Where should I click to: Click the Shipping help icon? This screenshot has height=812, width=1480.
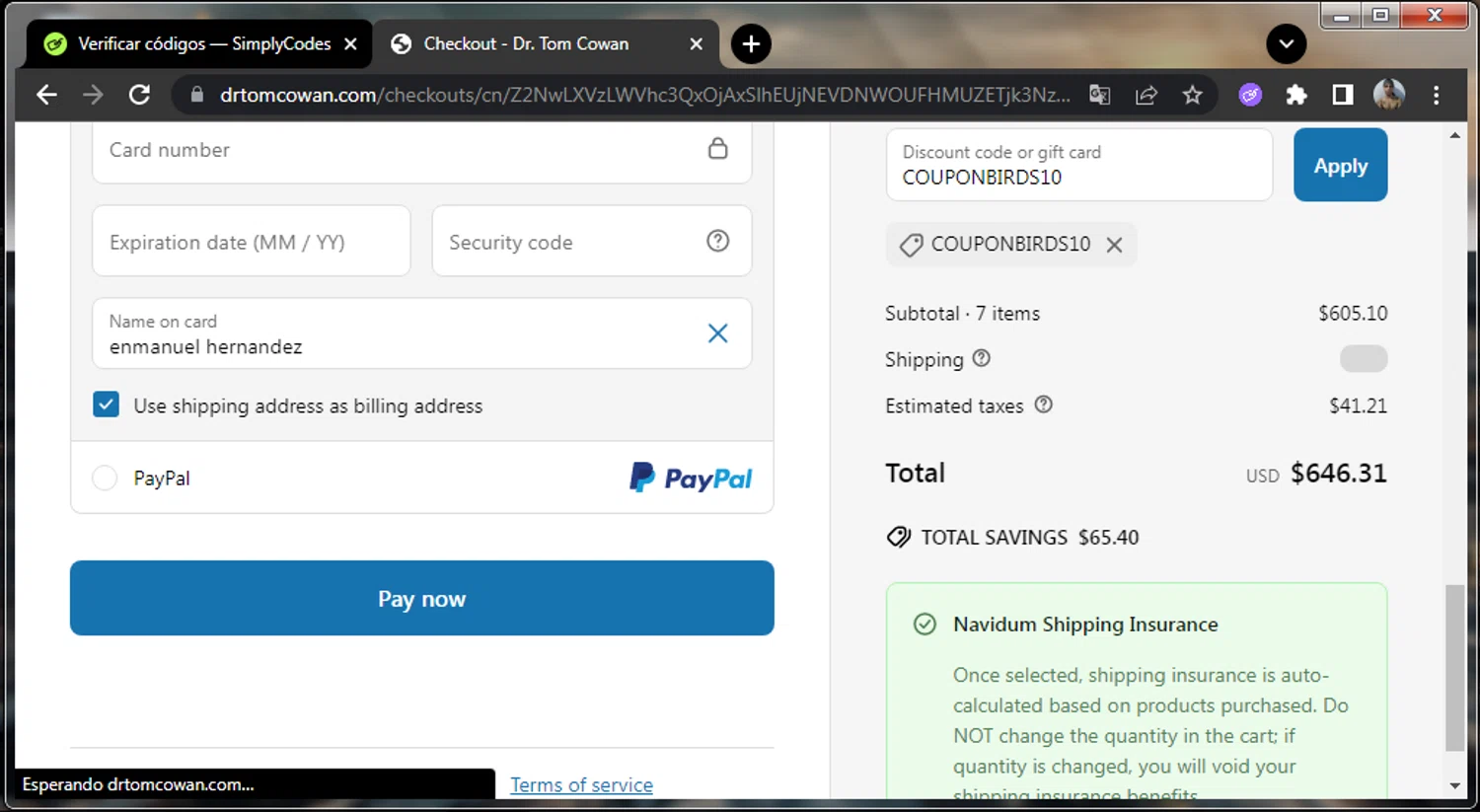pos(981,358)
